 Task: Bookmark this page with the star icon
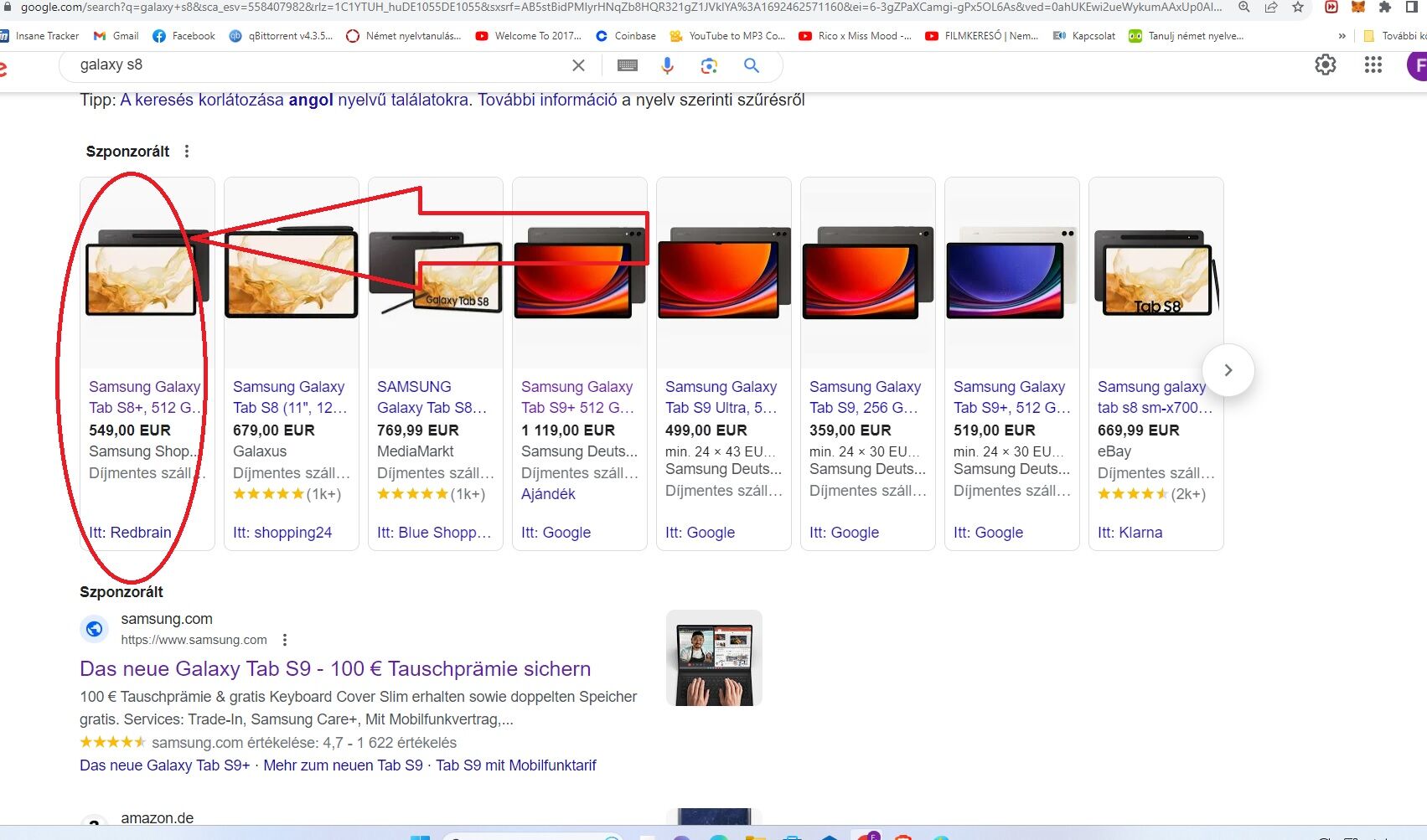pos(1298,8)
